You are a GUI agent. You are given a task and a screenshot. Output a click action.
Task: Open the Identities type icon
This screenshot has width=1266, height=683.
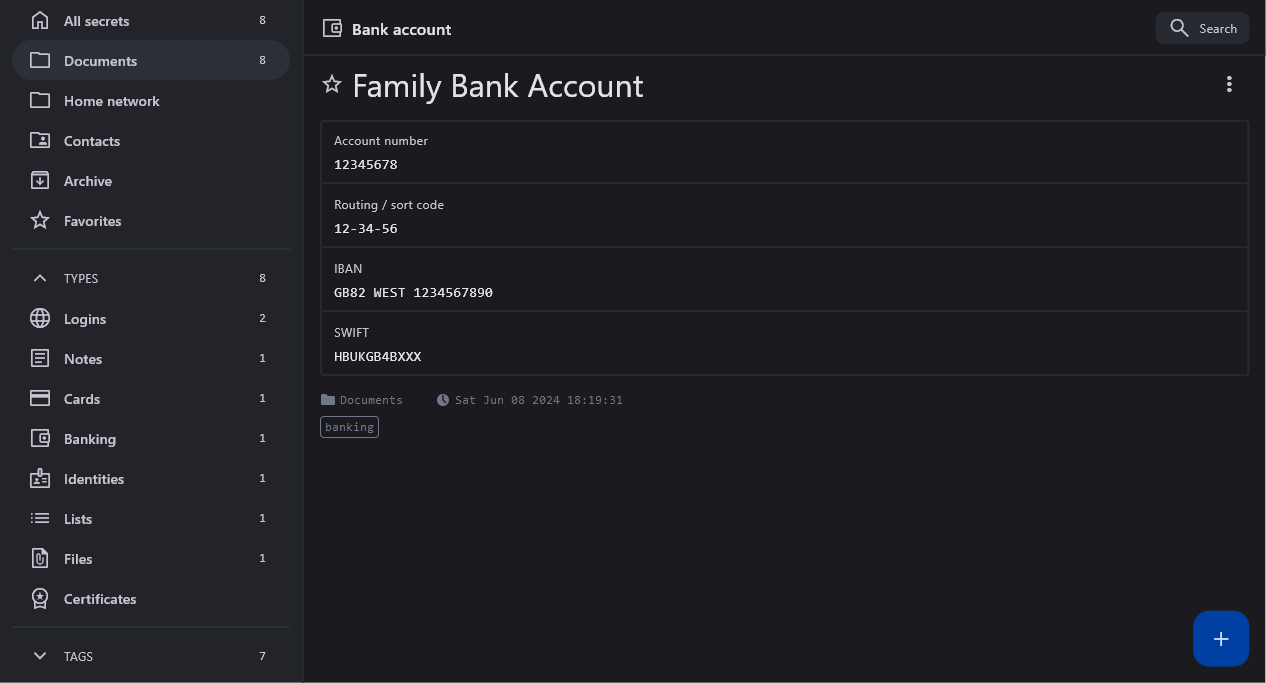pos(40,479)
